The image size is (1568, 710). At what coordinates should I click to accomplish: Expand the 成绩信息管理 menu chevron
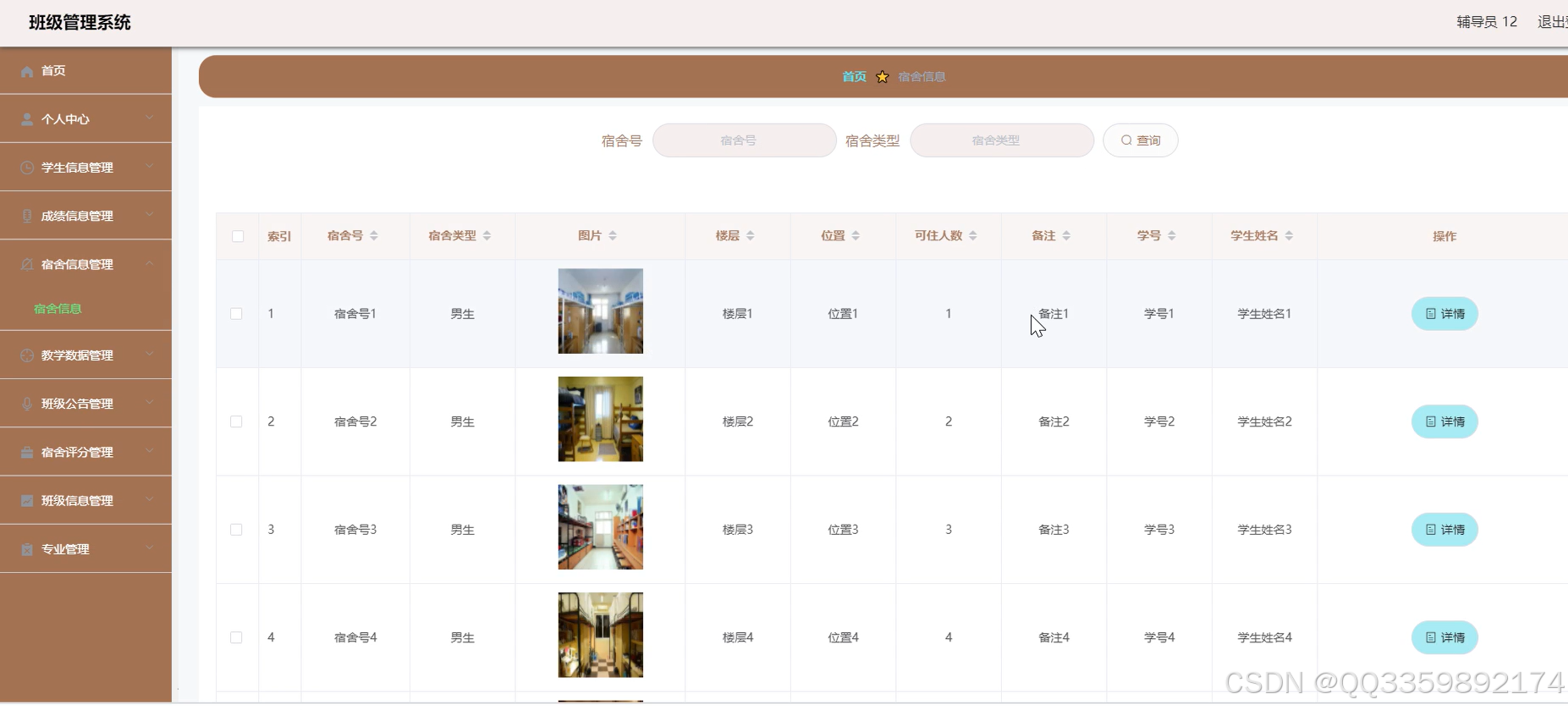click(150, 214)
